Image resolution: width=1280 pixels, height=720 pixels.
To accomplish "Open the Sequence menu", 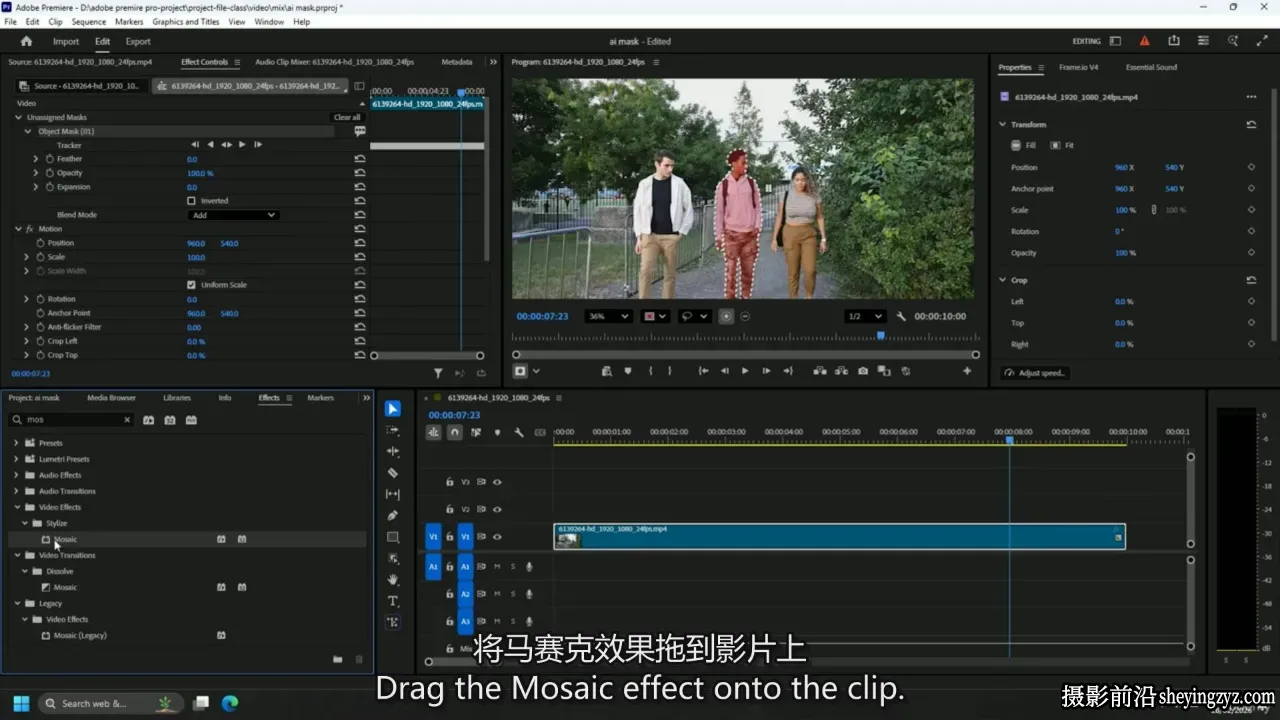I will pos(89,21).
